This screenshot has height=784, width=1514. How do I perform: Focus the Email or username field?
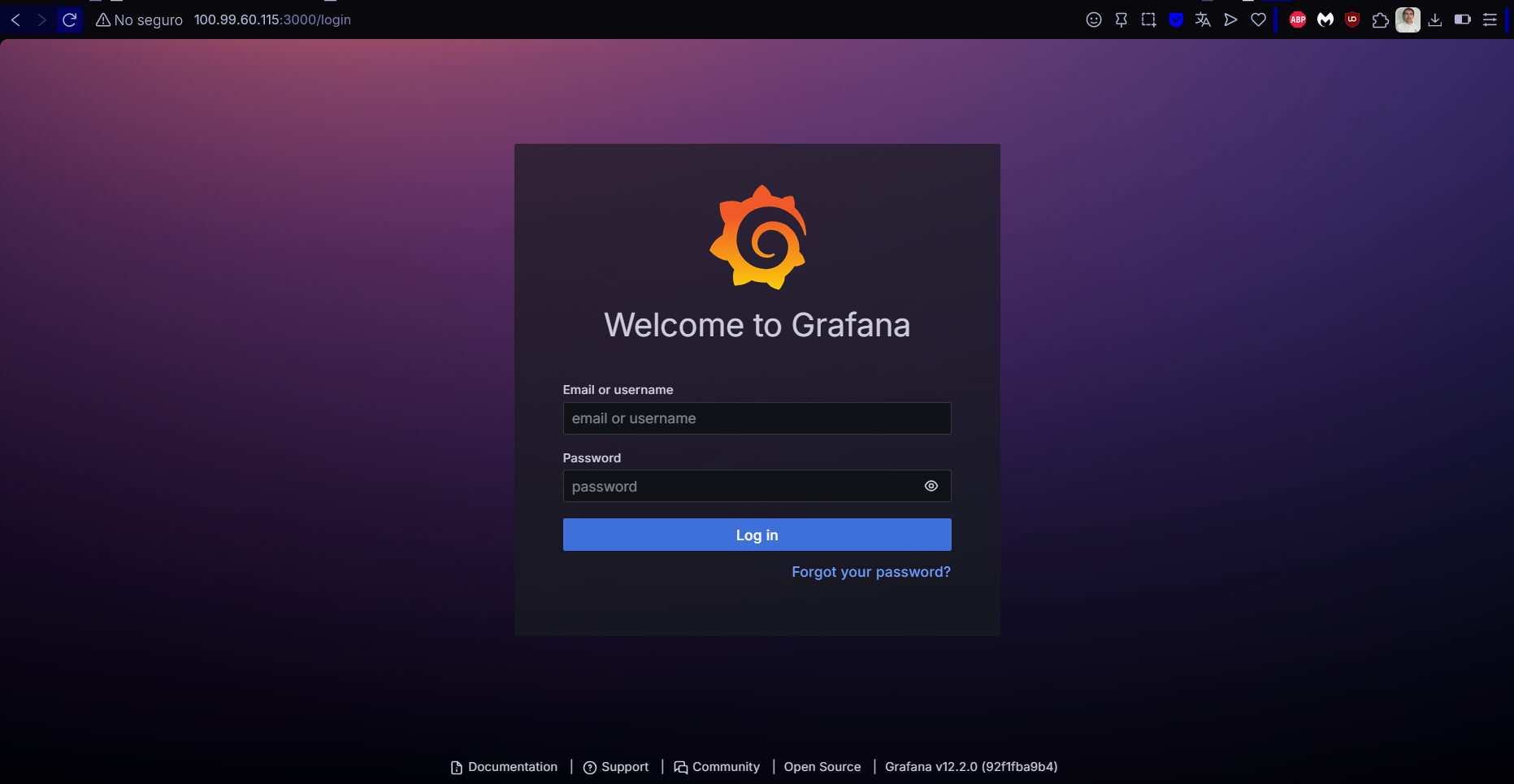coord(757,418)
